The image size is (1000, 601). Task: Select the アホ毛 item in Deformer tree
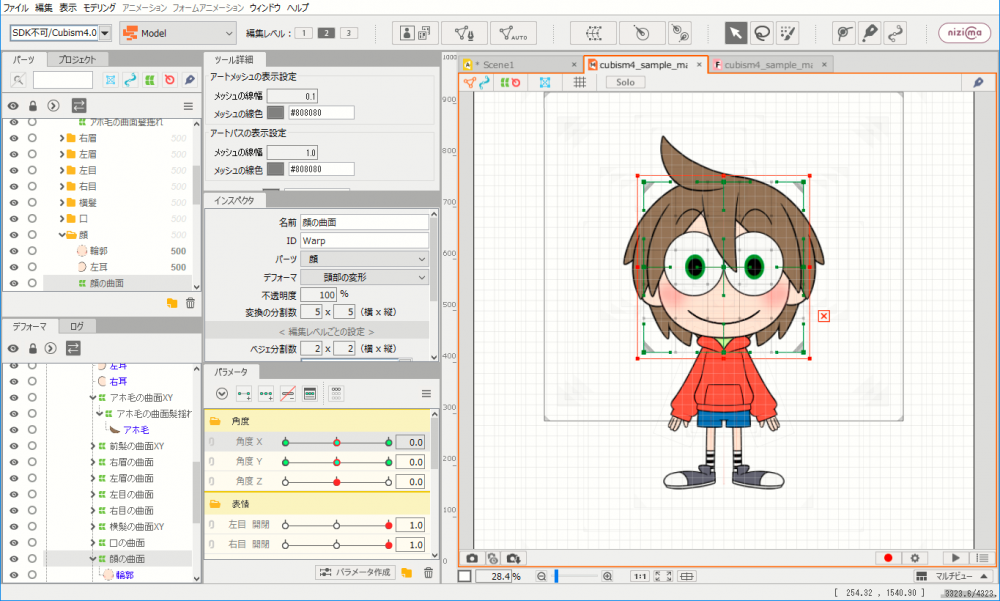tap(136, 430)
